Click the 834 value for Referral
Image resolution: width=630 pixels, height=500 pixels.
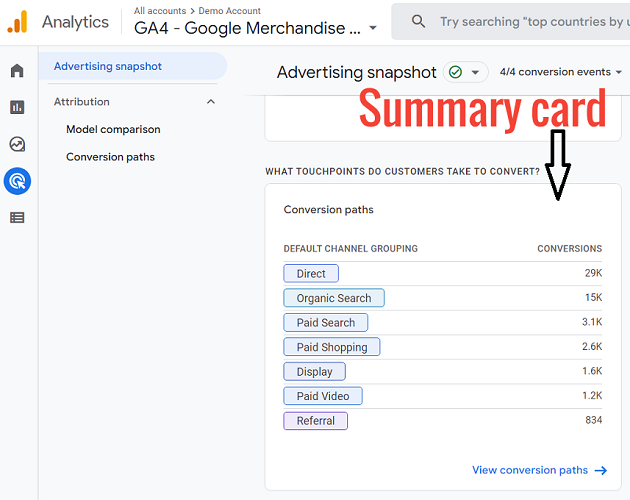pyautogui.click(x=594, y=420)
